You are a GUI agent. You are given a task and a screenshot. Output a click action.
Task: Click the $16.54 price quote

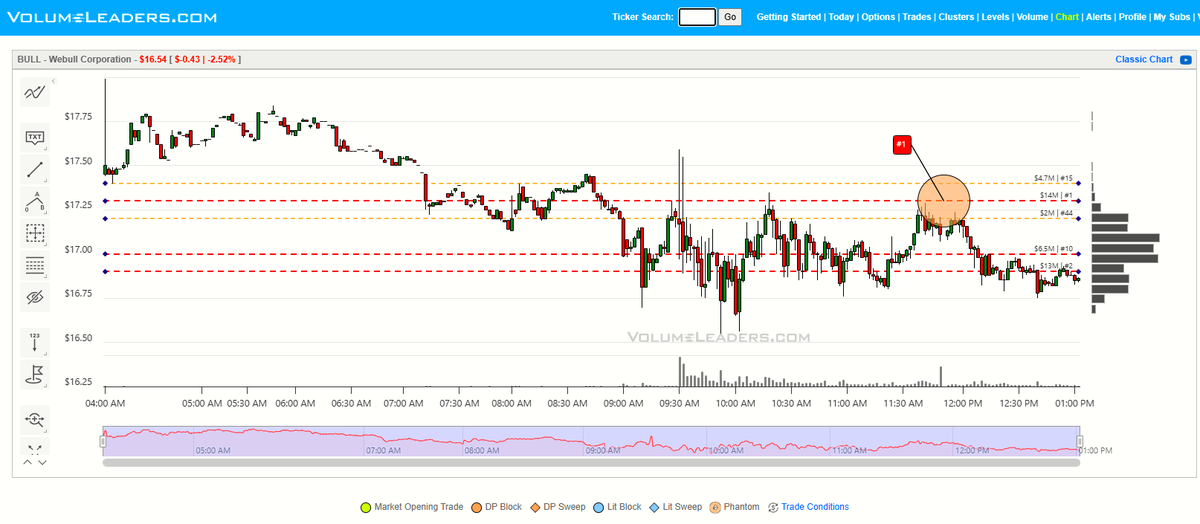[153, 60]
